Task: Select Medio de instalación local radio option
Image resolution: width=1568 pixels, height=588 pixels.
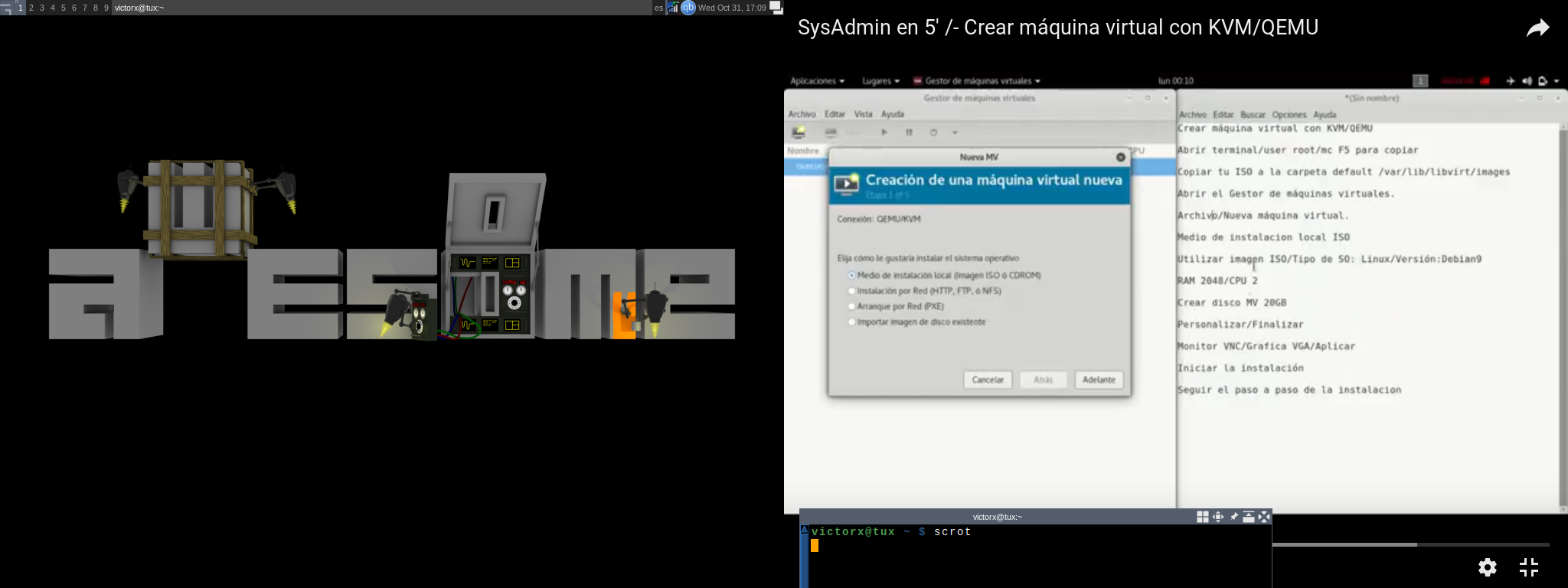Action: (x=851, y=276)
